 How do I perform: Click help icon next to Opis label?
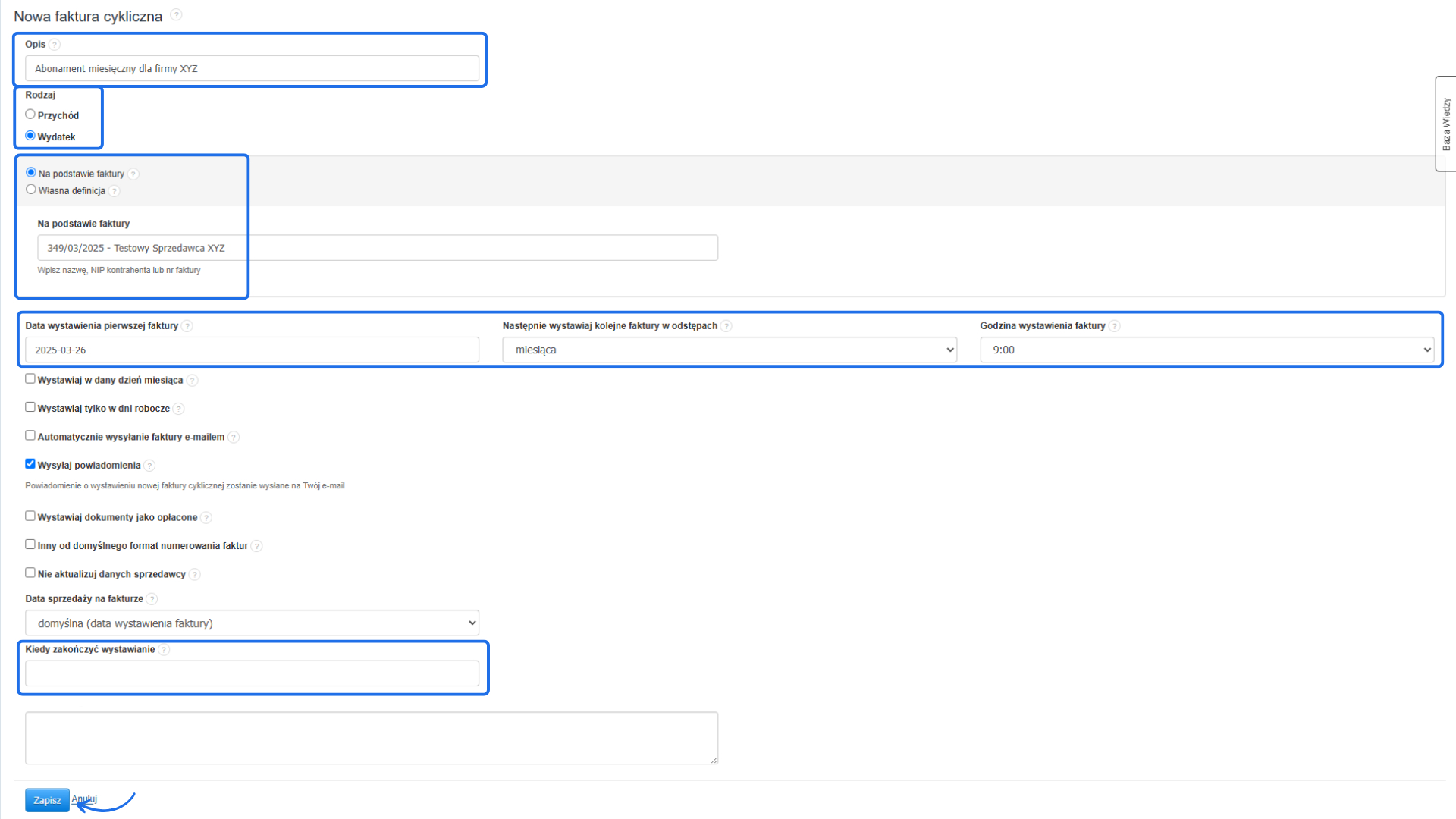point(55,45)
